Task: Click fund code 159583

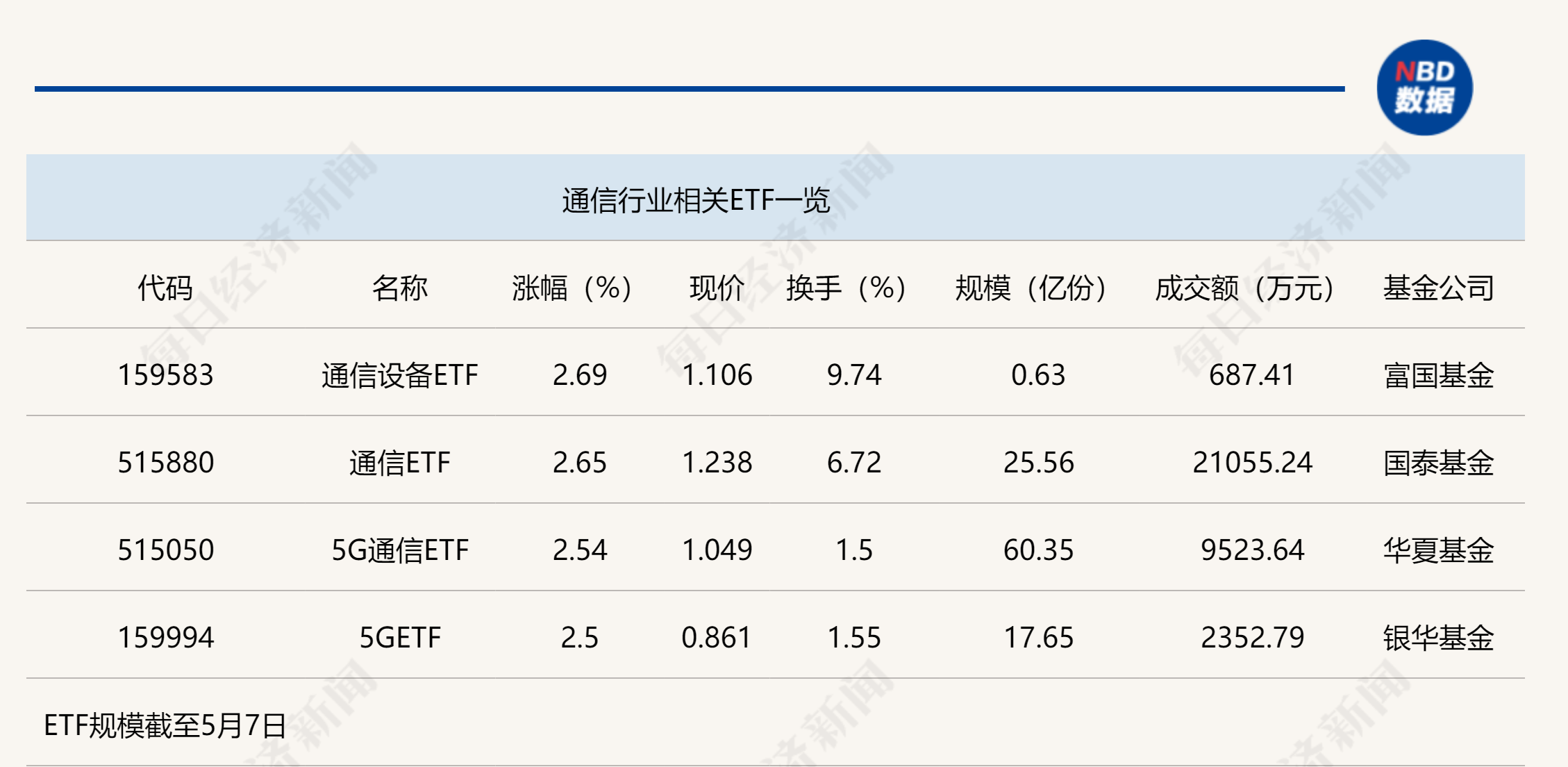Action: 165,375
